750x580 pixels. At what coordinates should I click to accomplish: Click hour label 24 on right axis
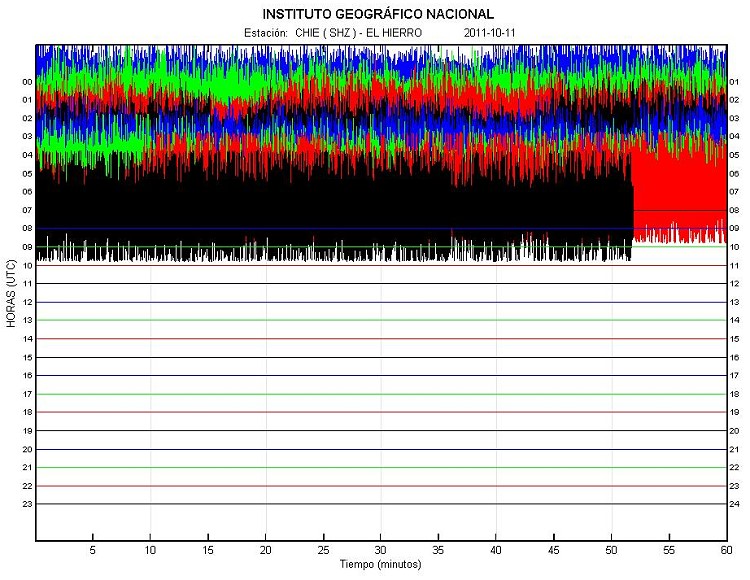(734, 504)
